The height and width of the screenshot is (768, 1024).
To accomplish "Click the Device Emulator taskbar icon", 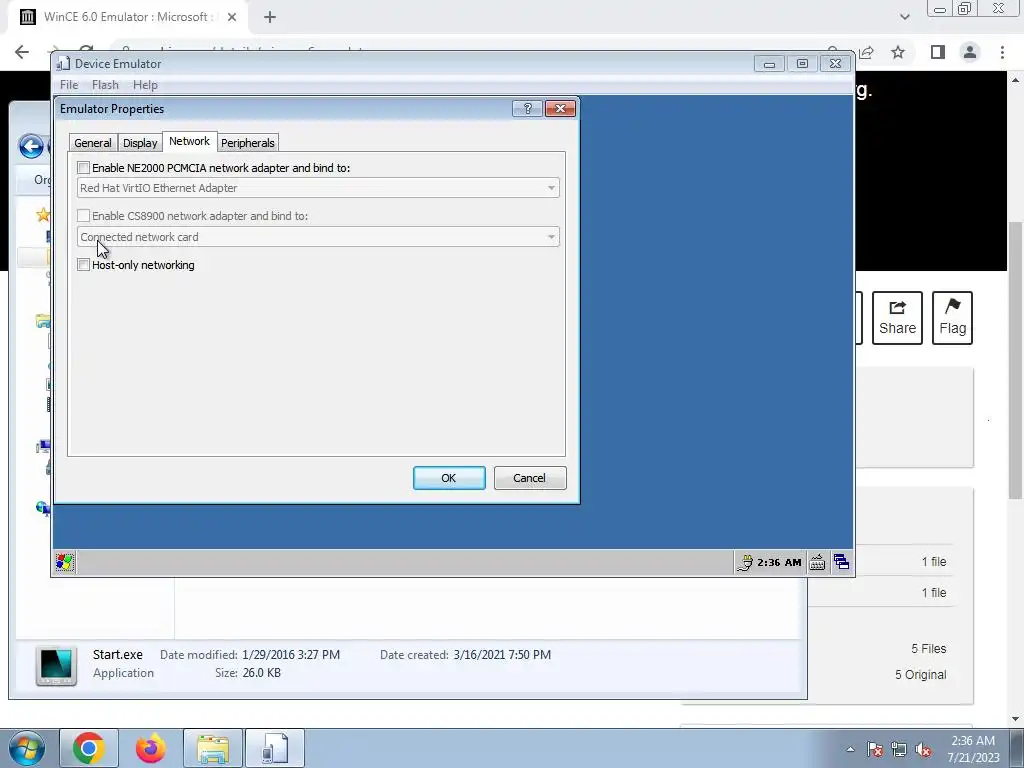I will click(275, 748).
